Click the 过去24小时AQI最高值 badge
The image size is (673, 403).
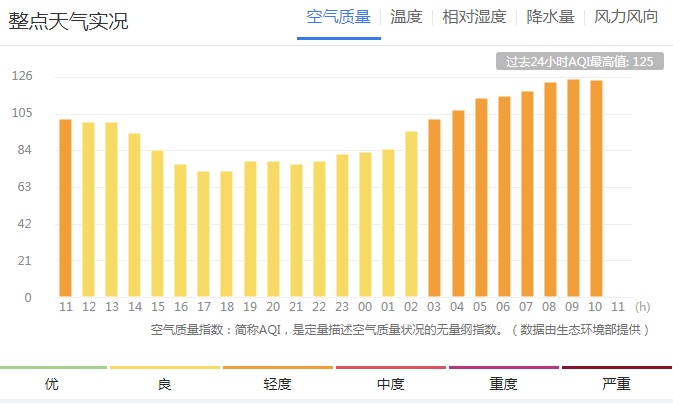[579, 62]
